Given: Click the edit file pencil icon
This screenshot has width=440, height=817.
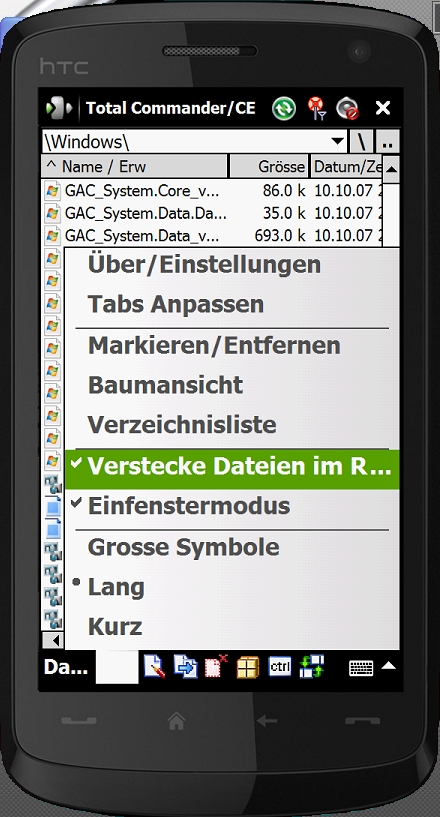Looking at the screenshot, I should click(x=154, y=667).
